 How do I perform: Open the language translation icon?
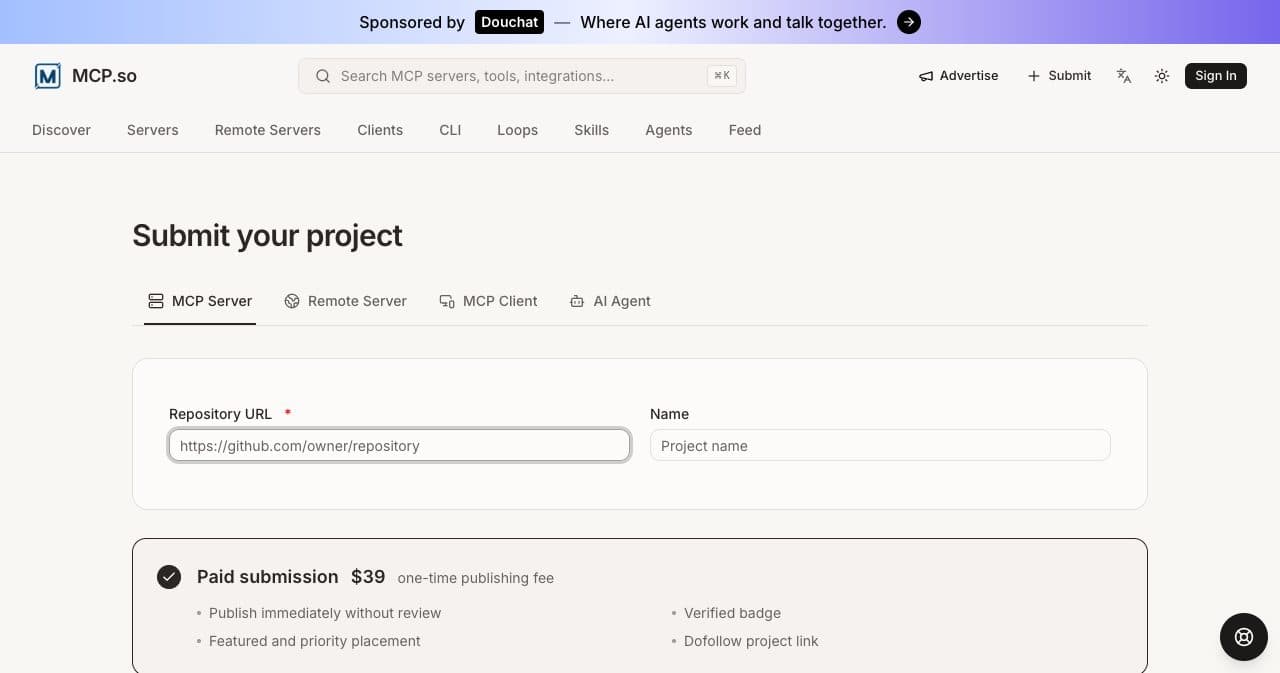point(1124,76)
